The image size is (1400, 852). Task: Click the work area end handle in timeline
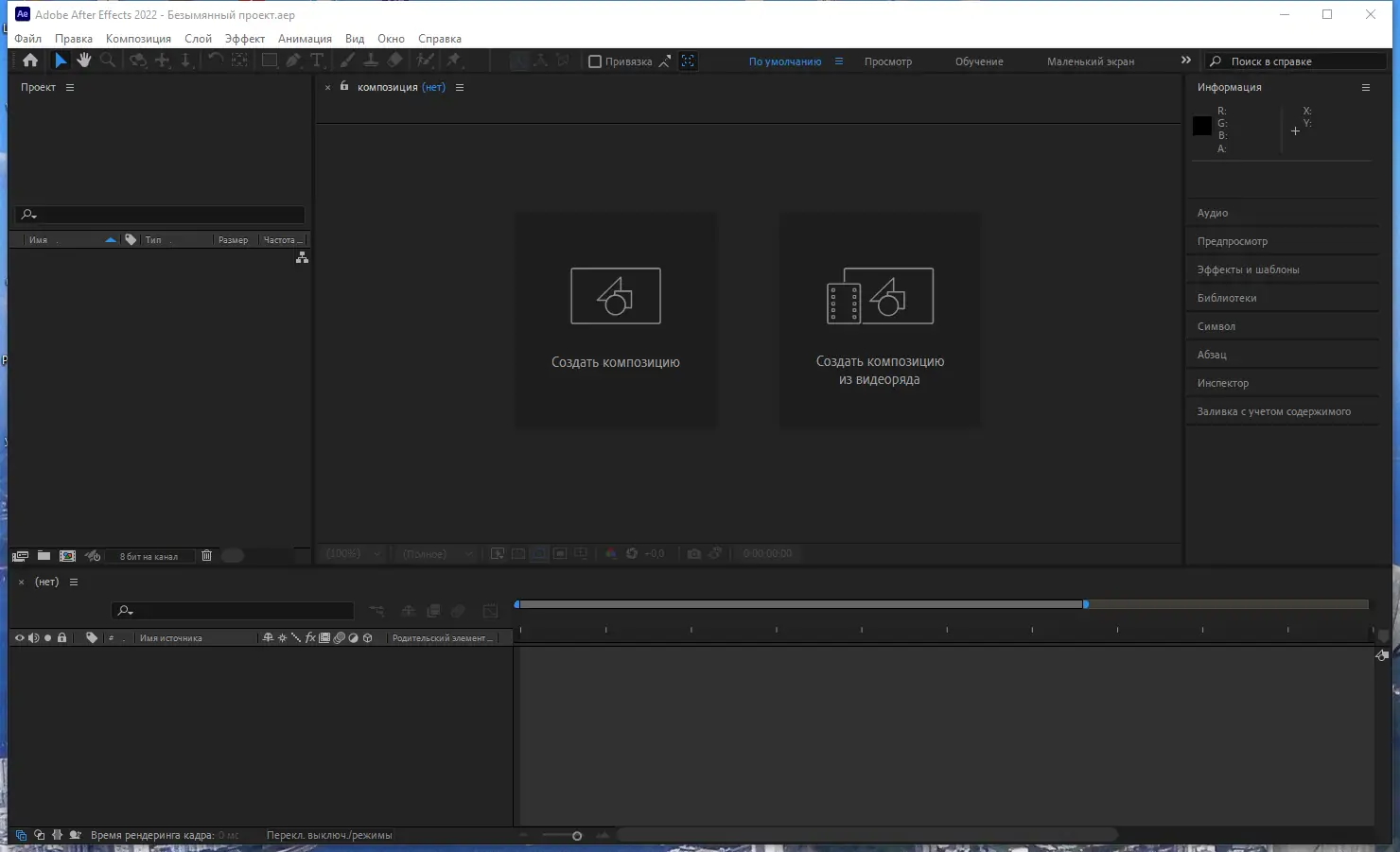[x=1085, y=603]
